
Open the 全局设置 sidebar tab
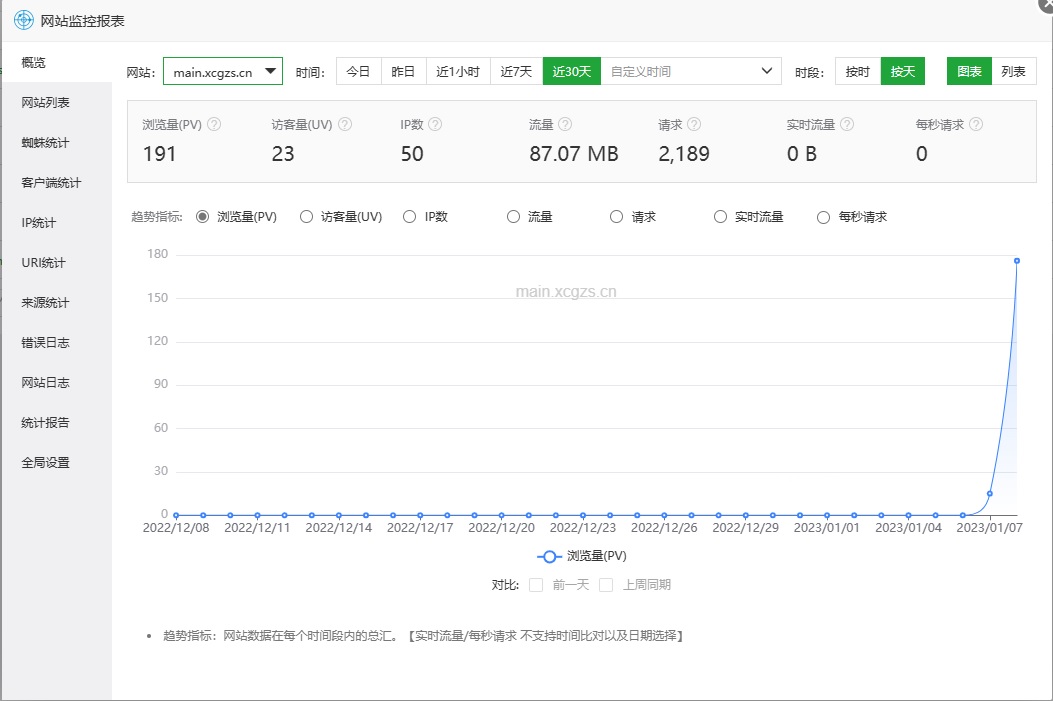tap(56, 463)
